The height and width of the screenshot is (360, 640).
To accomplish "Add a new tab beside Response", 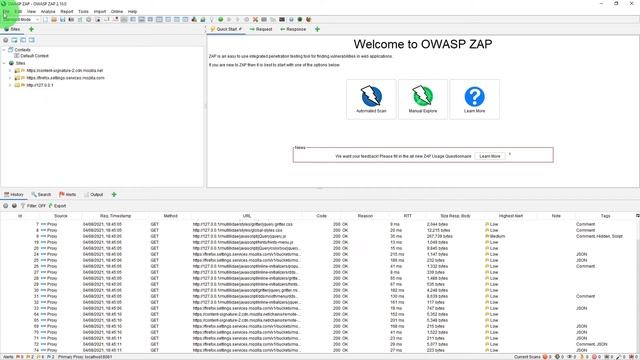I will click(x=317, y=29).
